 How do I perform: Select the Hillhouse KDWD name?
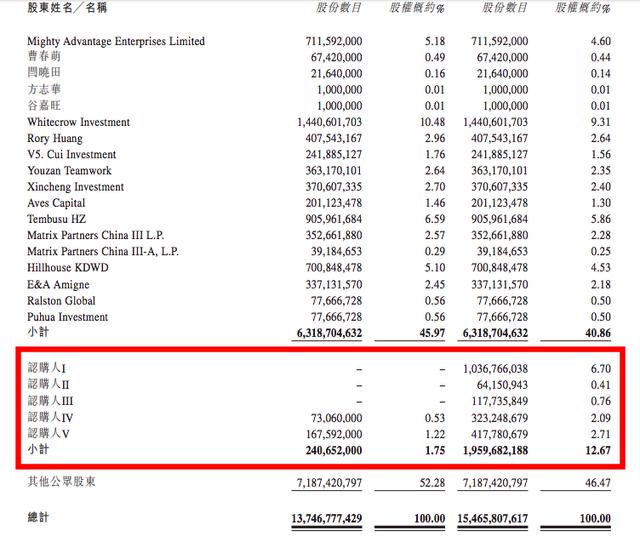point(68,268)
